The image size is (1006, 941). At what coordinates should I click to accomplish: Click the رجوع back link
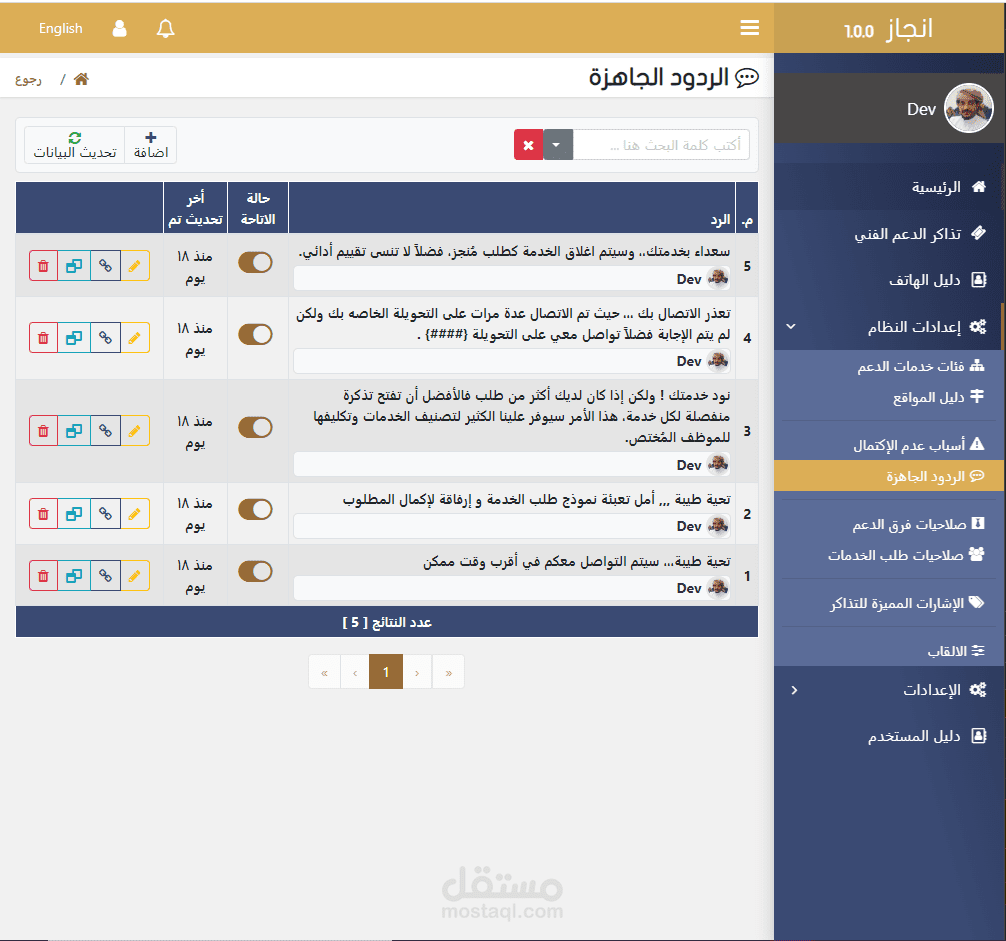point(28,80)
